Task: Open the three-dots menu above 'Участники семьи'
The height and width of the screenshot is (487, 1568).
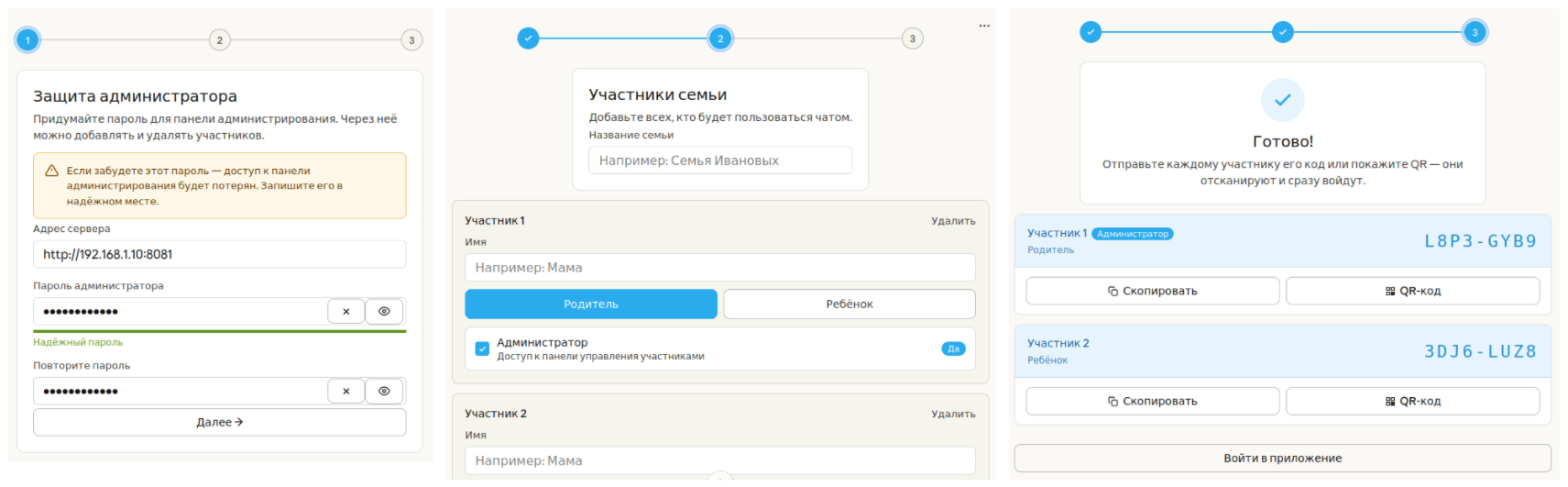Action: click(984, 26)
